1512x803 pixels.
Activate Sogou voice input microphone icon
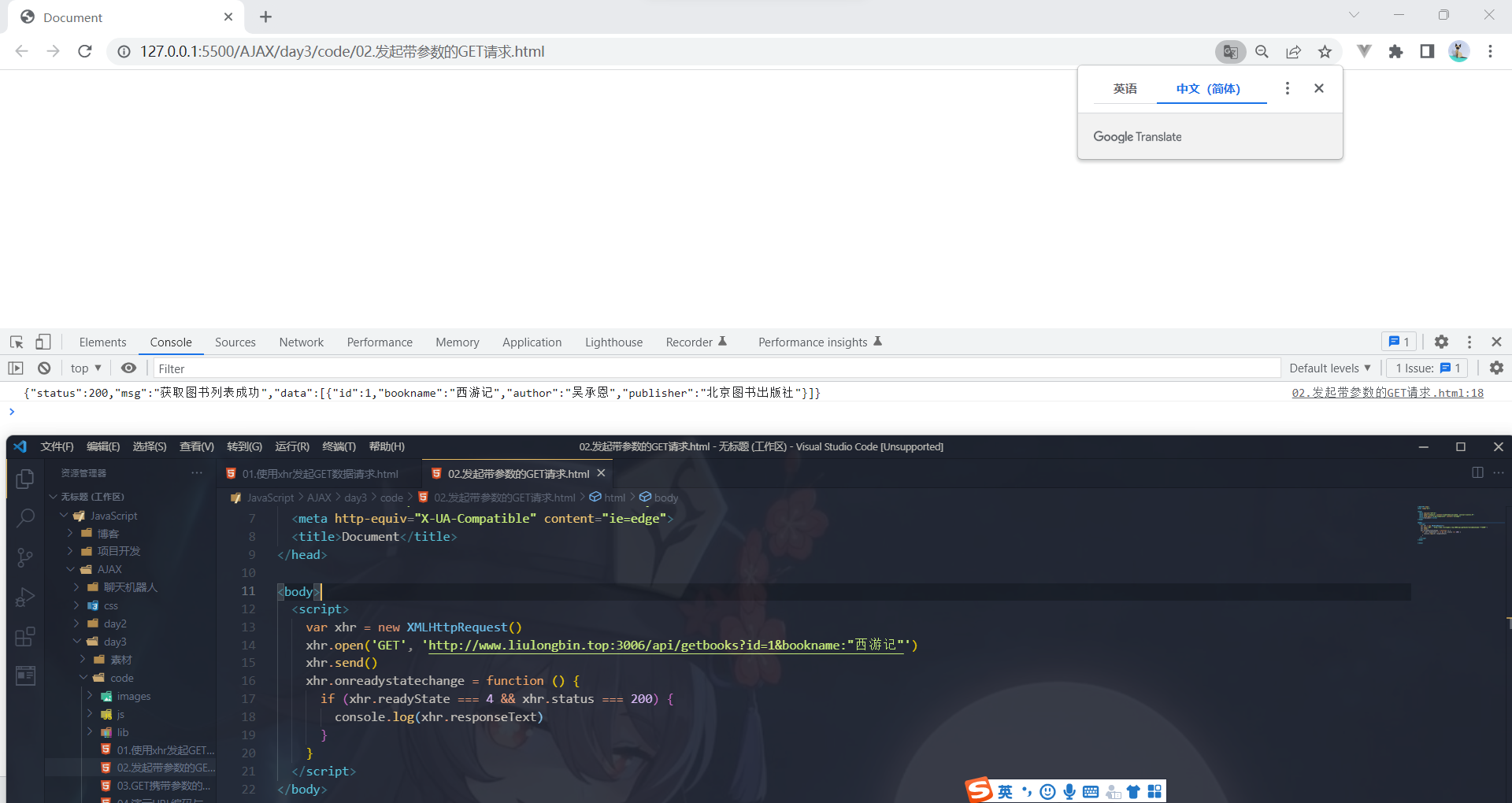tap(1069, 791)
